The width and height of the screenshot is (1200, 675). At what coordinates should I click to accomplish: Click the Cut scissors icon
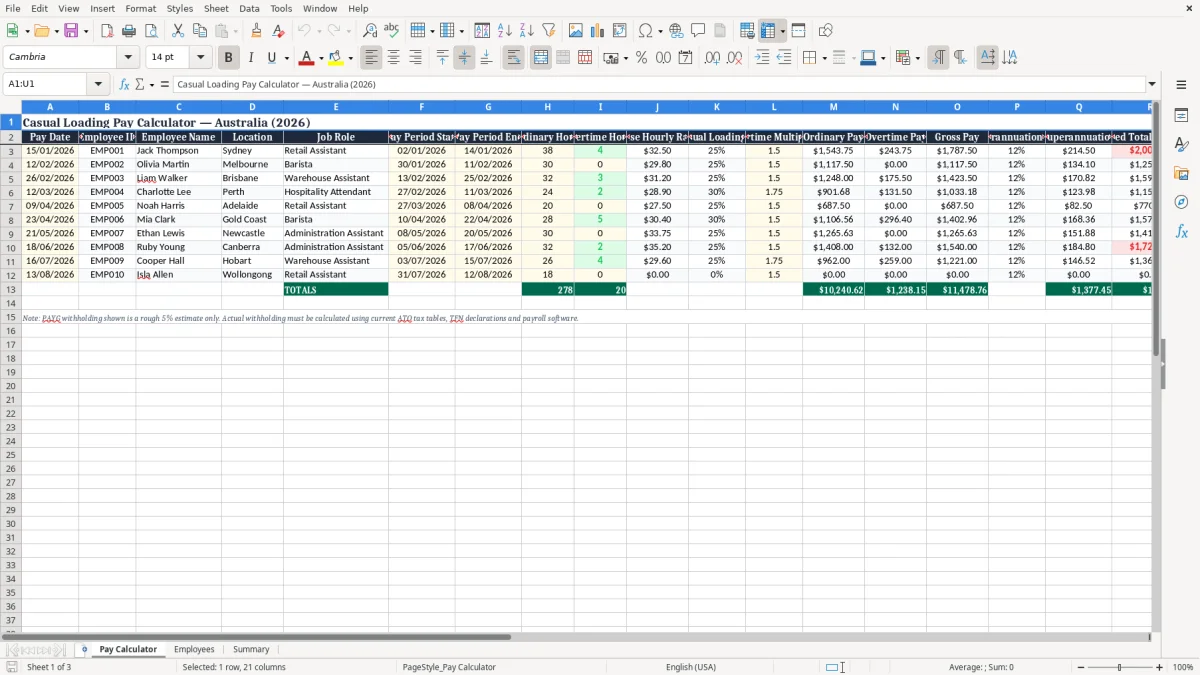[178, 31]
